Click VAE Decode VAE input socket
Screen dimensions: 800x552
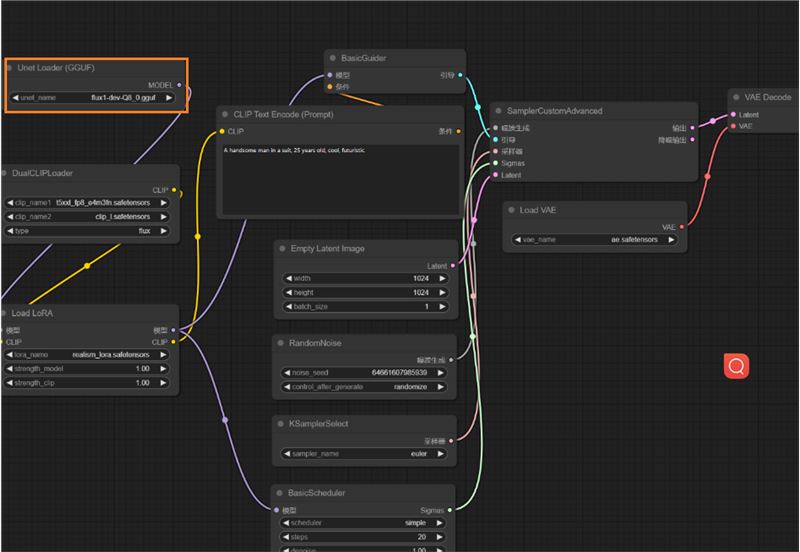coord(733,126)
